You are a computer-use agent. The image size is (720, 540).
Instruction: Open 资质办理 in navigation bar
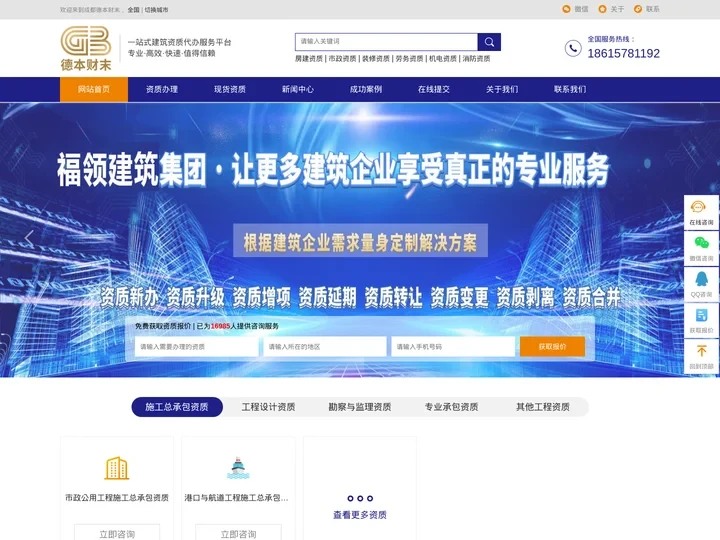tap(162, 89)
